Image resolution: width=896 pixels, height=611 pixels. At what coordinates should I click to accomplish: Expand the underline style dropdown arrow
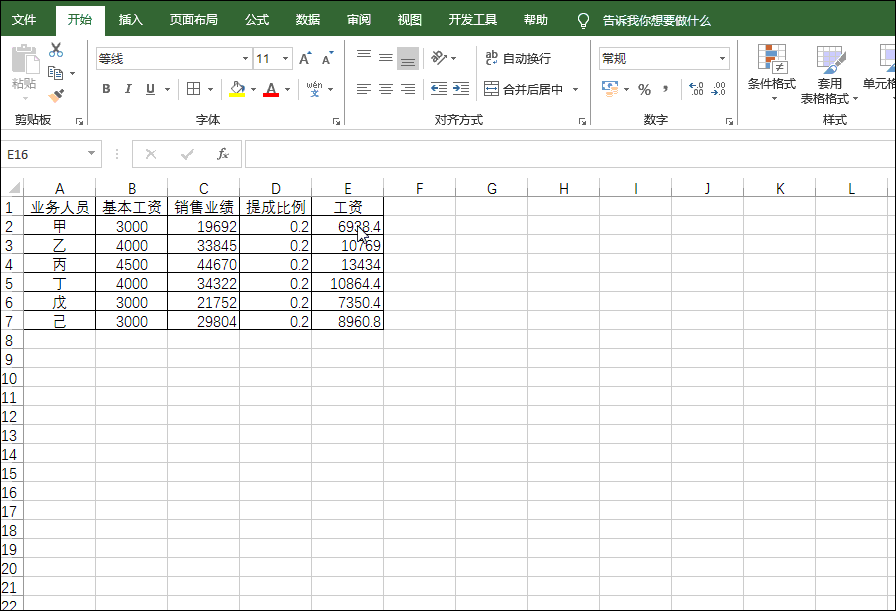click(x=167, y=90)
